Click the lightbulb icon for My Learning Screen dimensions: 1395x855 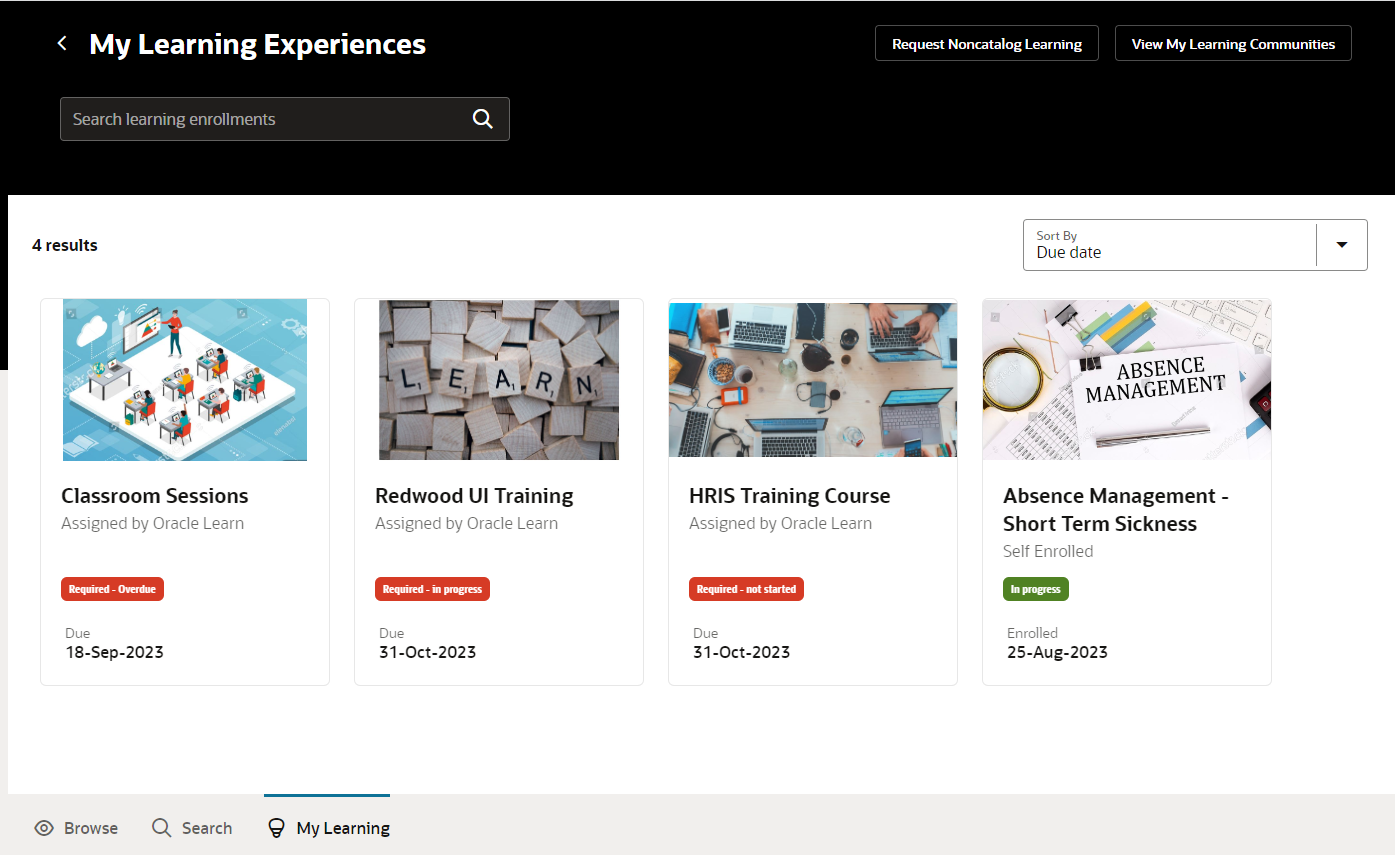coord(275,827)
